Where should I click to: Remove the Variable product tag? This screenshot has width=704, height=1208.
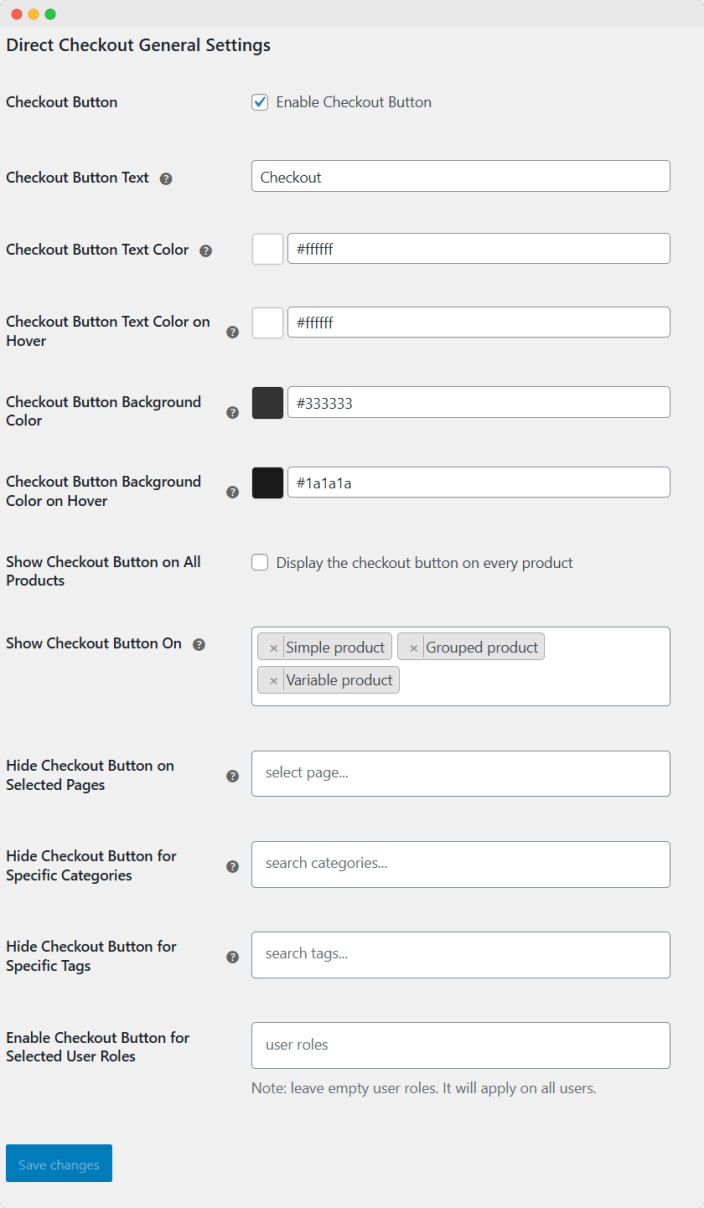273,681
